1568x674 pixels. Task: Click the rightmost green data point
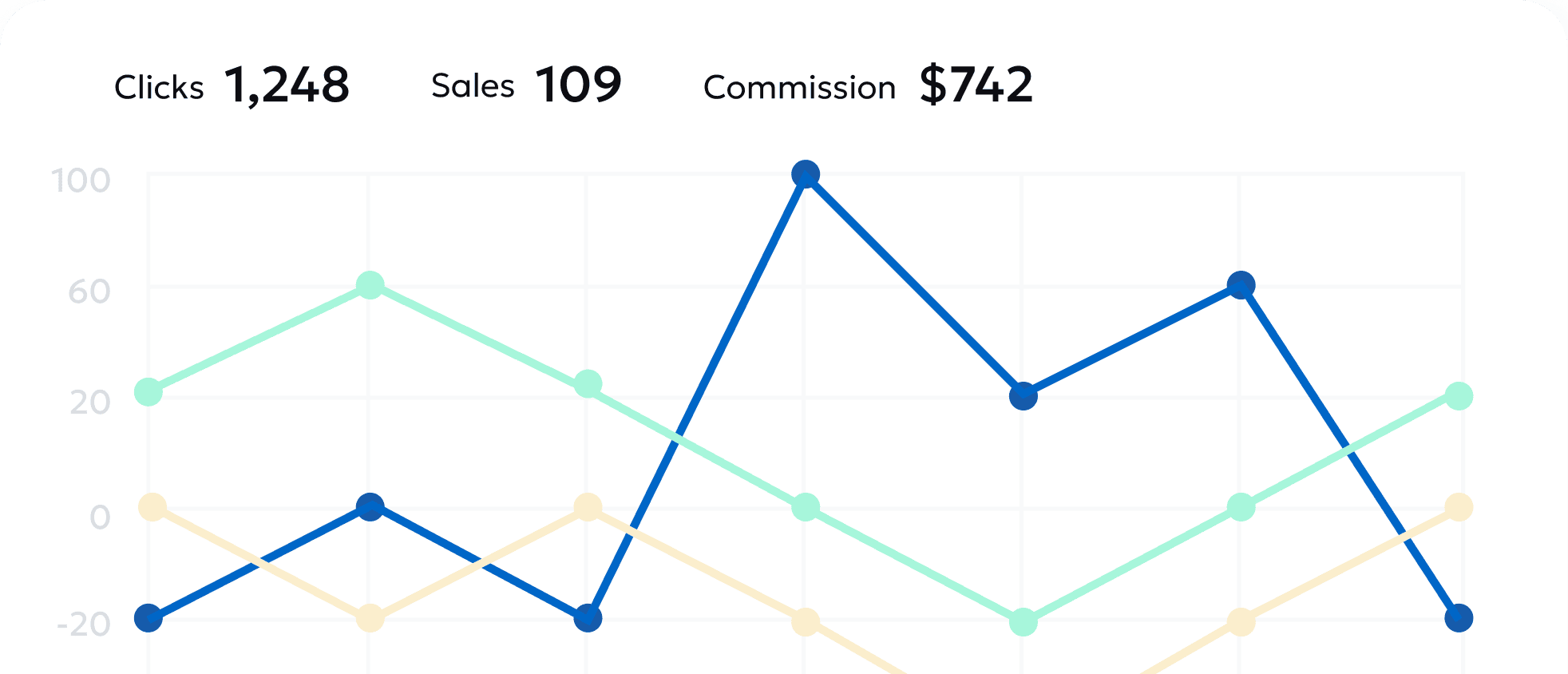pos(1459,395)
